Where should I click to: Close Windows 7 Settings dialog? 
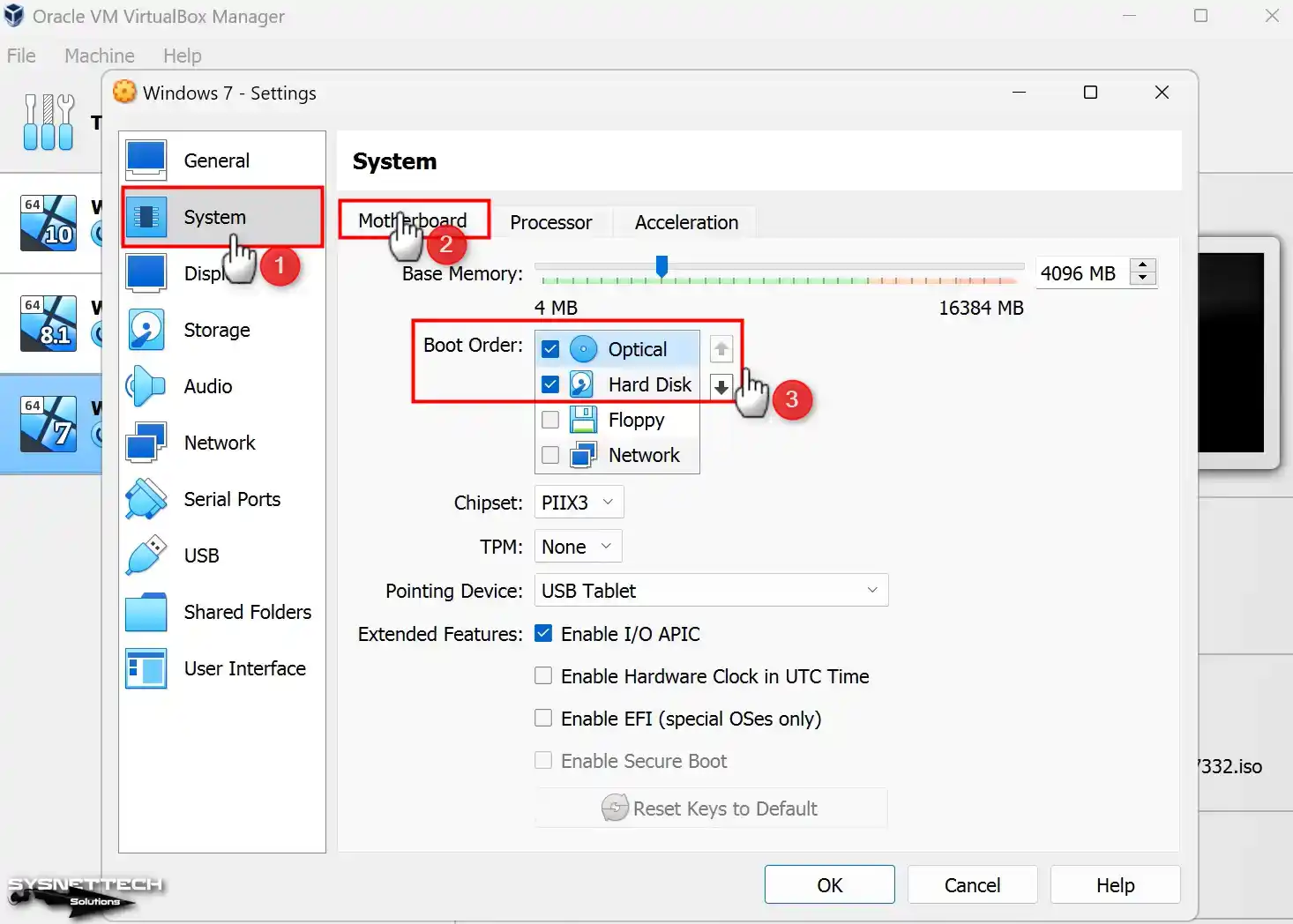pos(1162,93)
